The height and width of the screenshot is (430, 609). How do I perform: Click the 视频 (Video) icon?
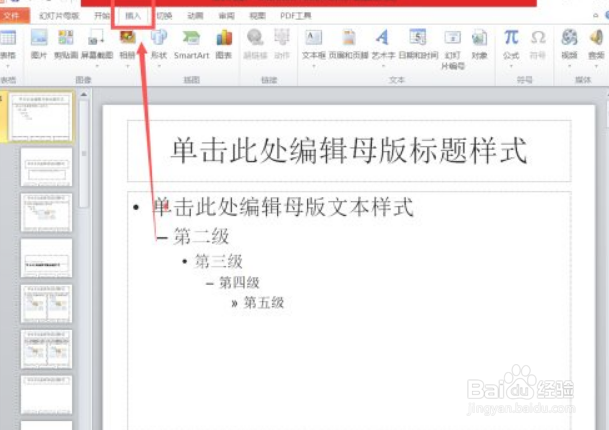[x=569, y=38]
